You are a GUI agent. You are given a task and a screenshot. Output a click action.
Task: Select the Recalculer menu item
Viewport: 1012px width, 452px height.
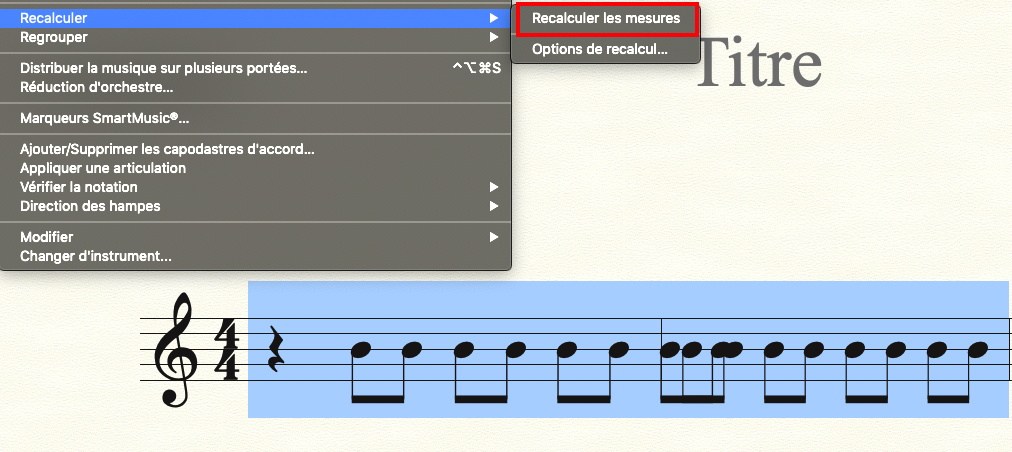point(255,18)
